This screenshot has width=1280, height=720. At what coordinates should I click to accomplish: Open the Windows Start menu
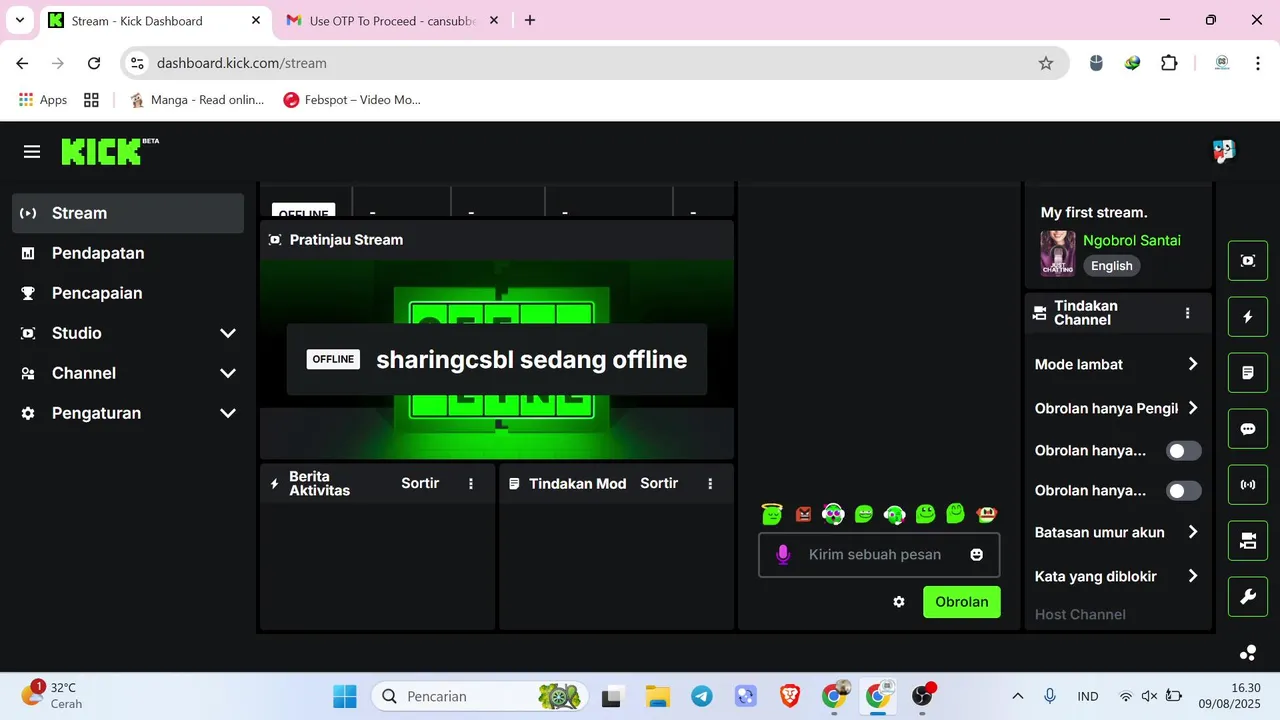click(x=344, y=696)
